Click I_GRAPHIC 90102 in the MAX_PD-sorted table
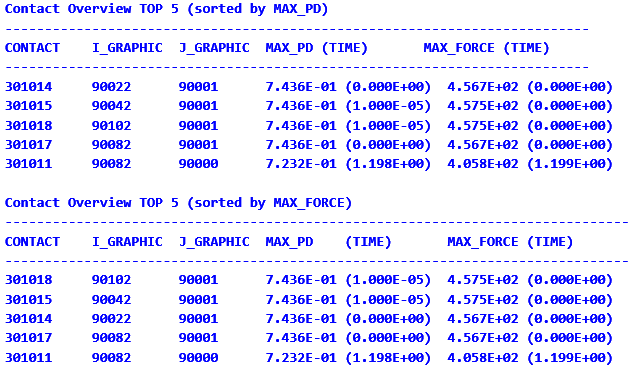638x368 pixels. click(111, 125)
